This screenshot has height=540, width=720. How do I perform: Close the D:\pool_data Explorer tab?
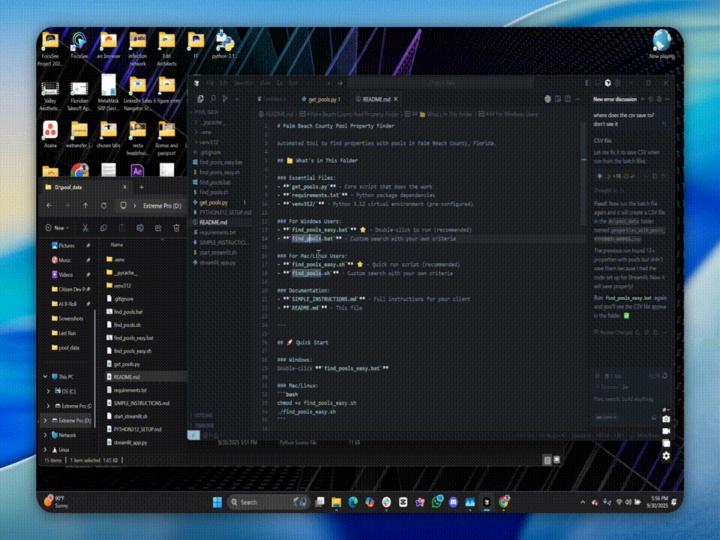[124, 187]
